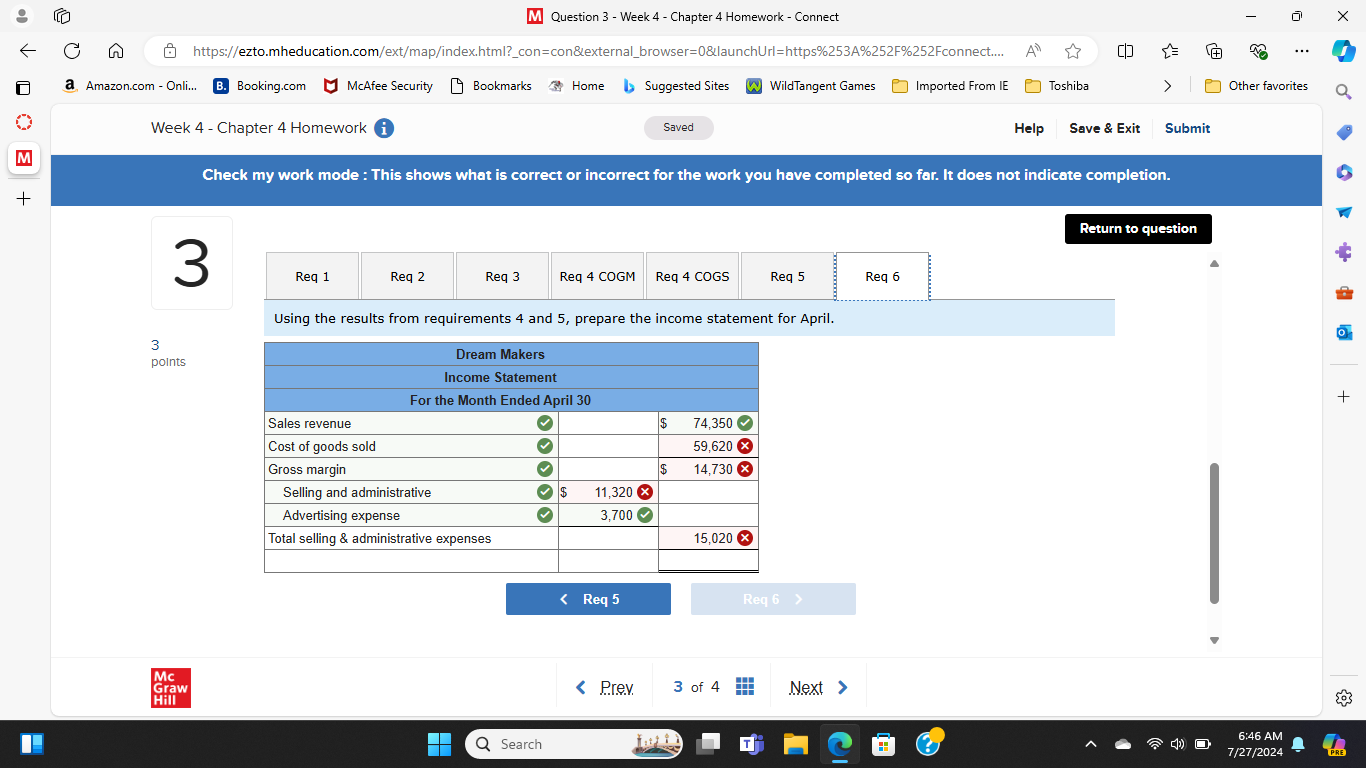
Task: Open the Outlook sidebar icon
Action: [1344, 332]
